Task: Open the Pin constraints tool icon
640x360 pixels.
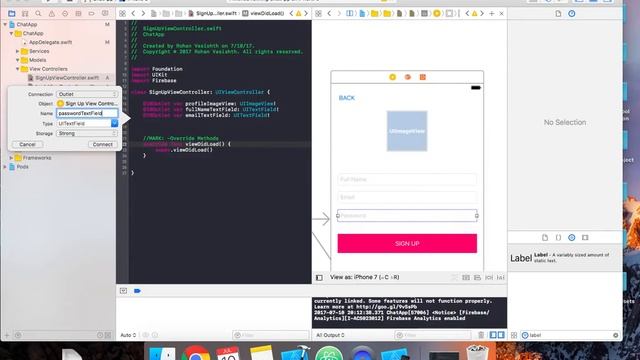Action: tap(489, 278)
